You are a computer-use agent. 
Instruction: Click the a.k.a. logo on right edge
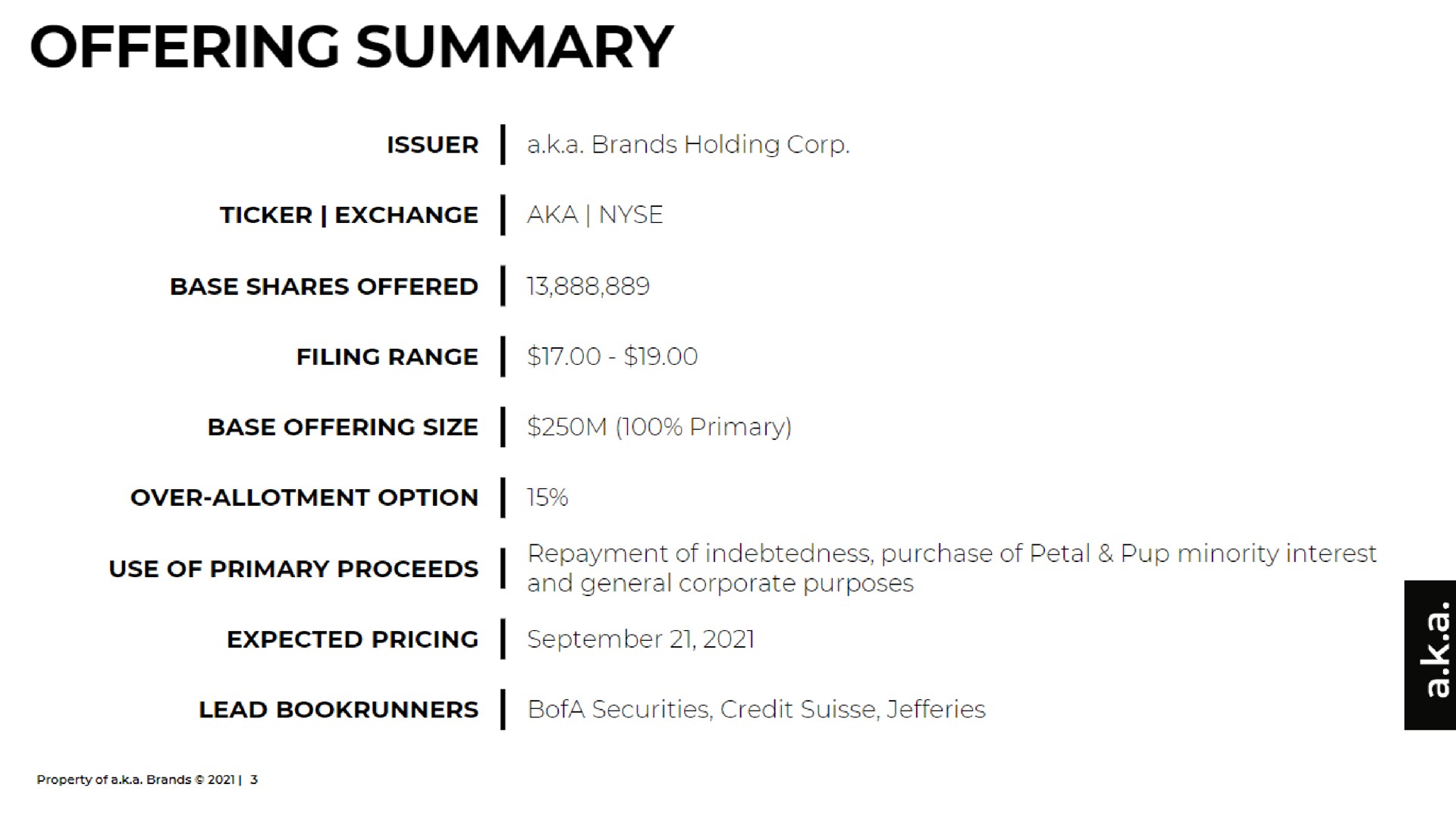[1430, 655]
